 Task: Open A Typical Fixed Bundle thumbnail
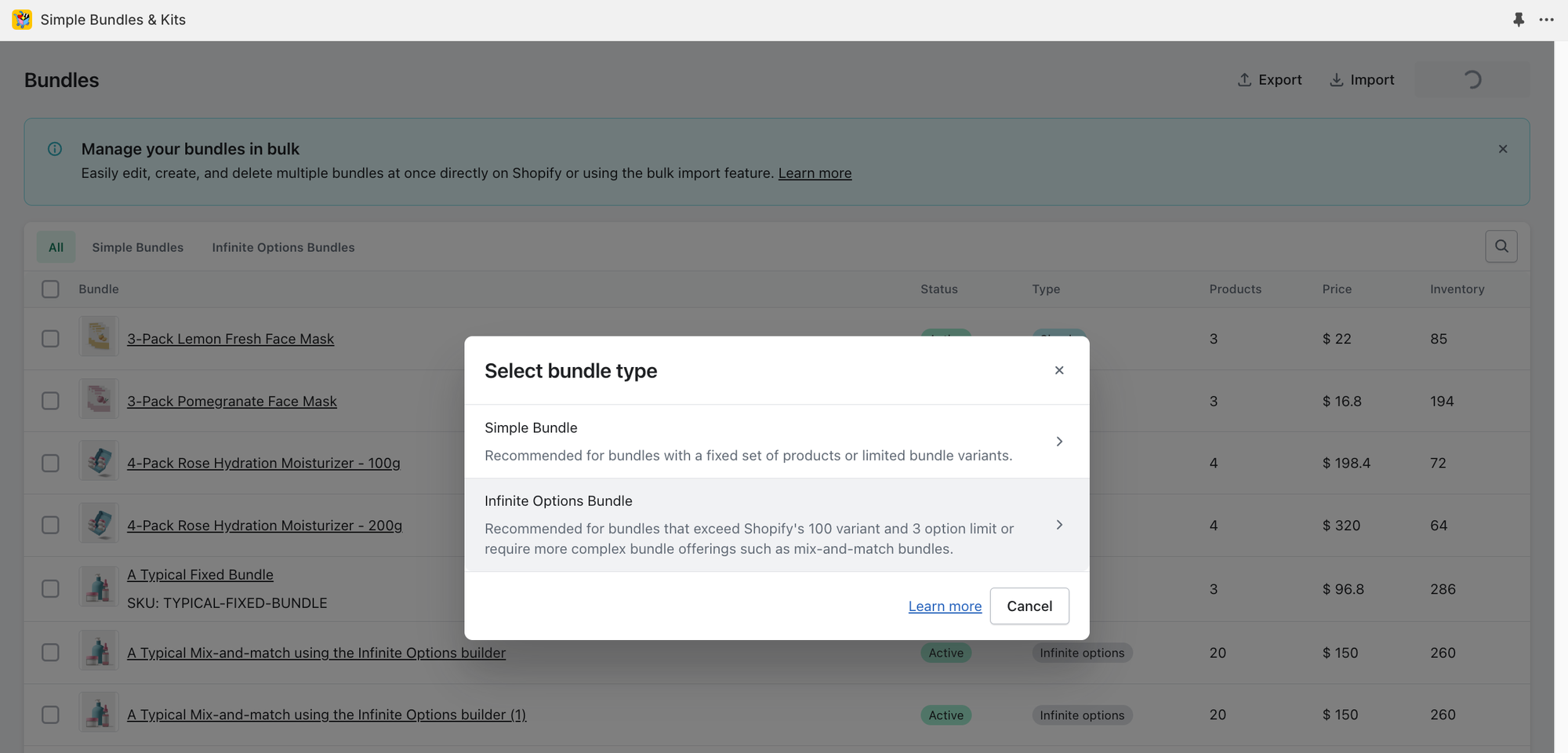click(99, 587)
